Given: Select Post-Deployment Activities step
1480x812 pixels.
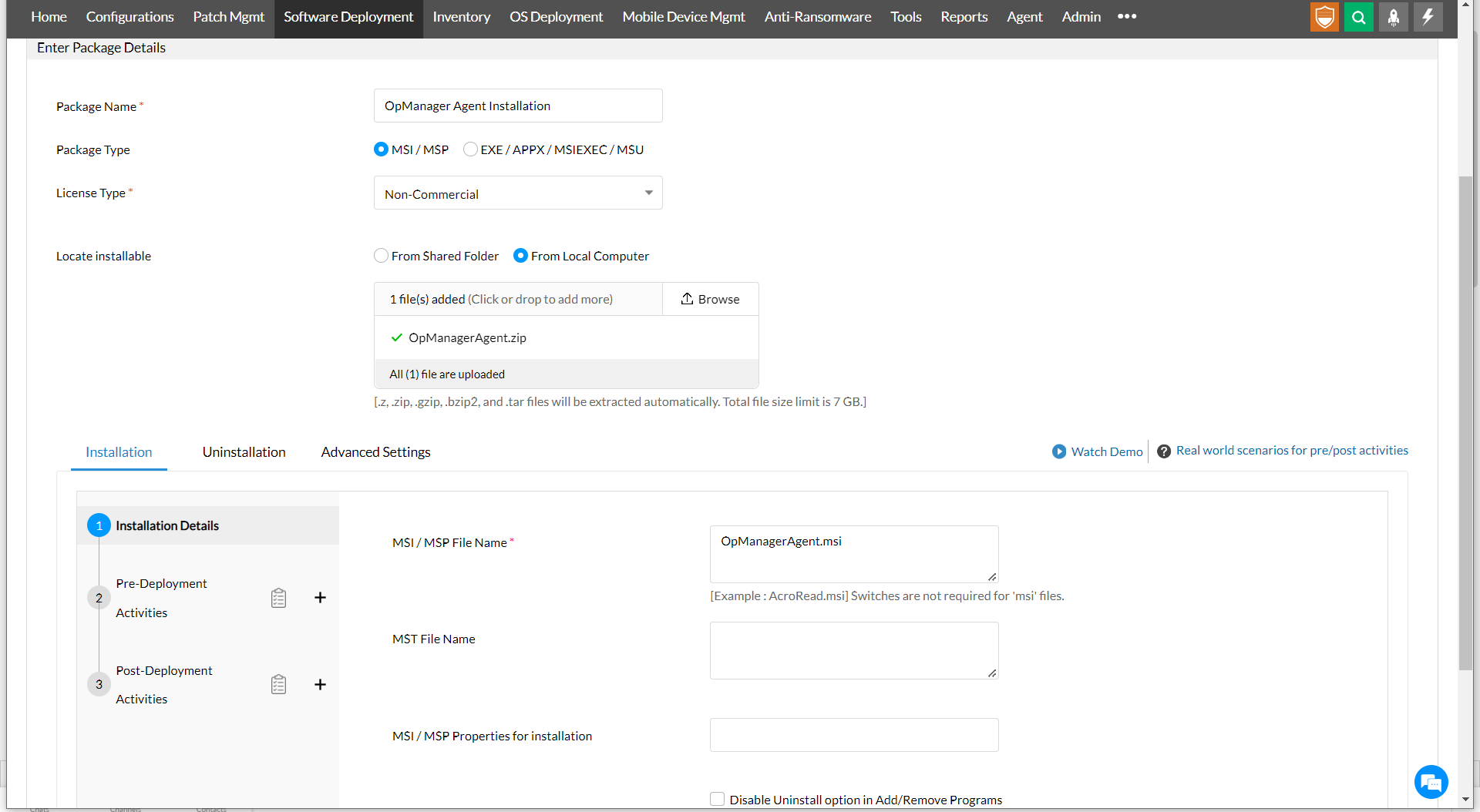Looking at the screenshot, I should click(163, 684).
